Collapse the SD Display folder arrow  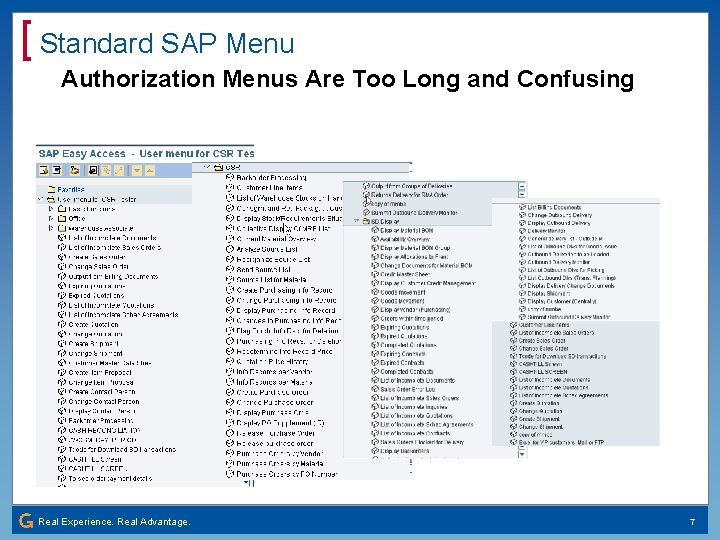(356, 221)
